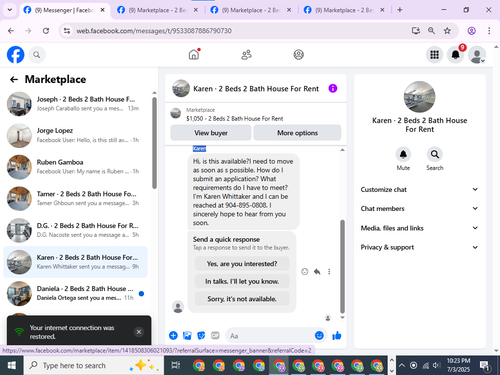Open the account profile avatar menu

(x=477, y=55)
